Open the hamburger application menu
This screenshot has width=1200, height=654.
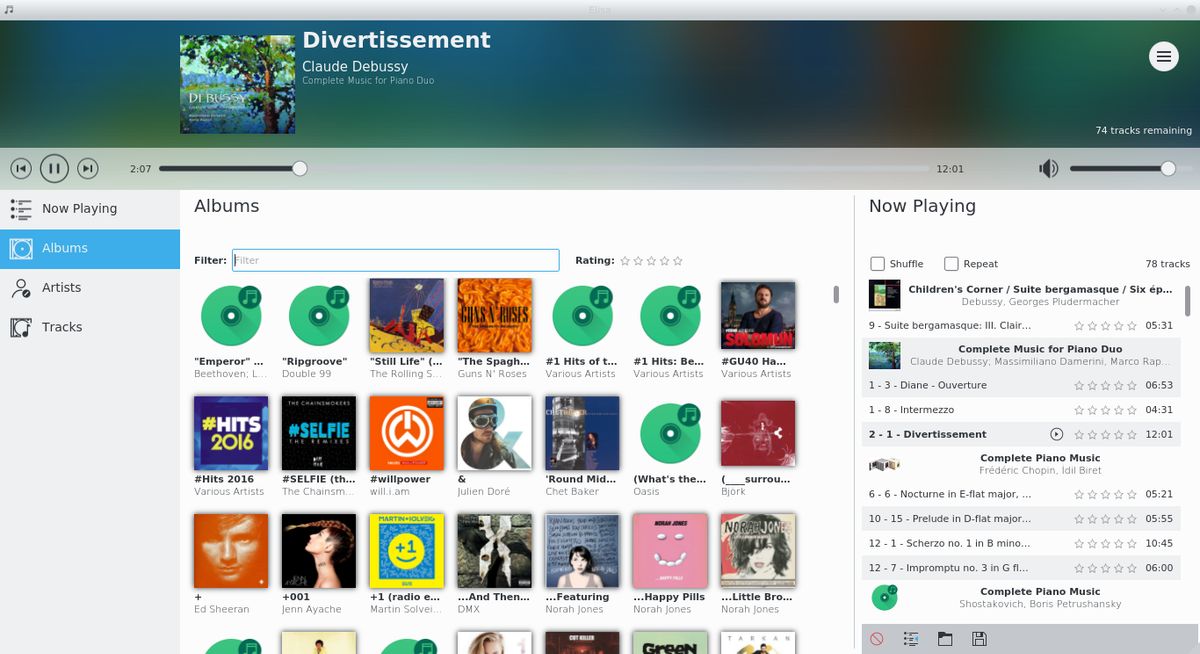pos(1163,56)
